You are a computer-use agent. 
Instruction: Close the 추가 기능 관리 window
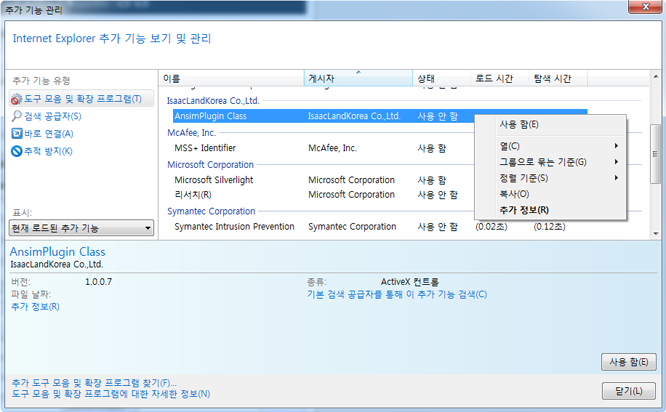(x=645, y=6)
